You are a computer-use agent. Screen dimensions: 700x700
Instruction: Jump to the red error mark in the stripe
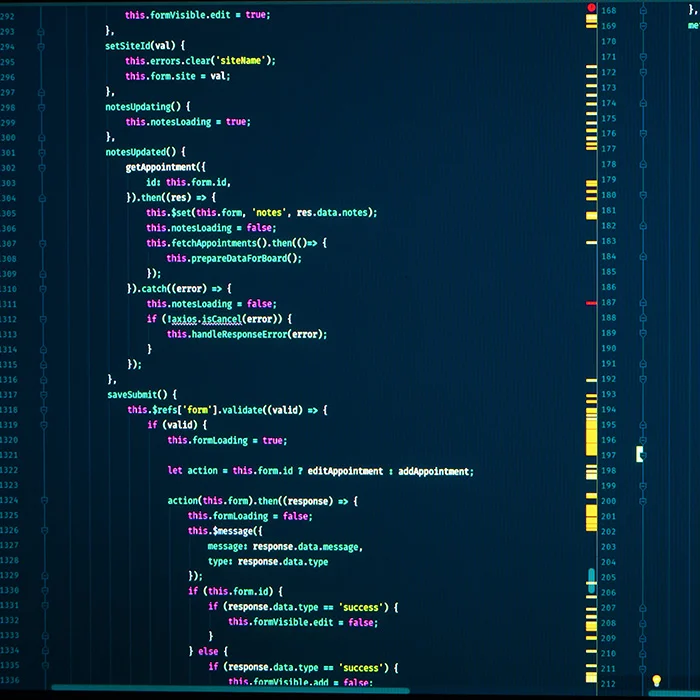tap(591, 302)
